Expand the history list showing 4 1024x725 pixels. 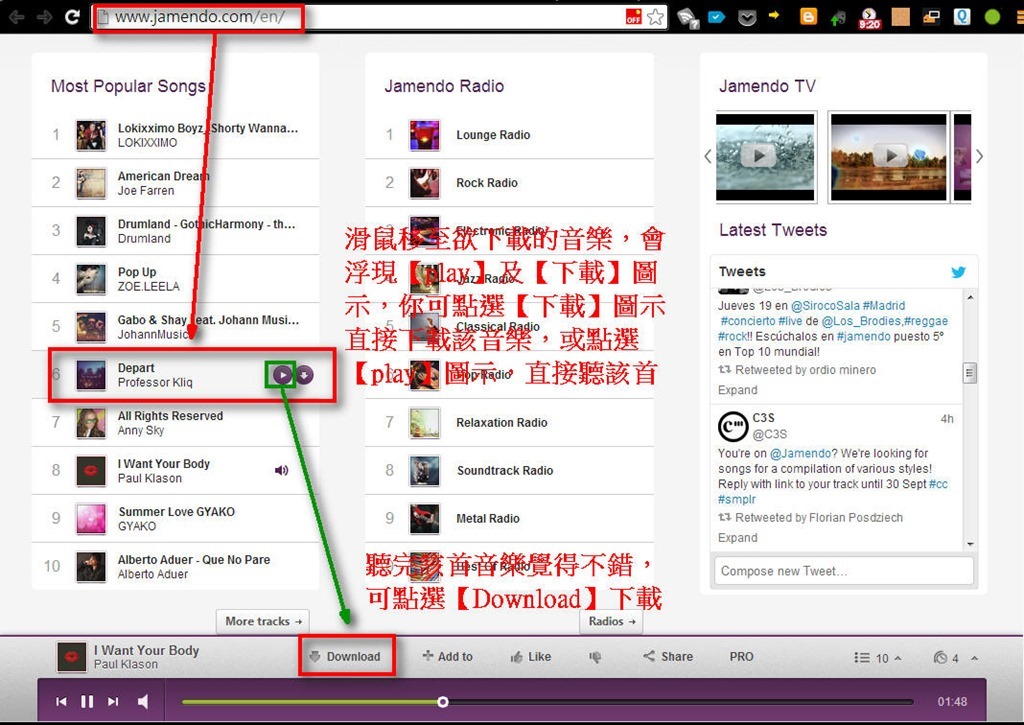(946, 658)
